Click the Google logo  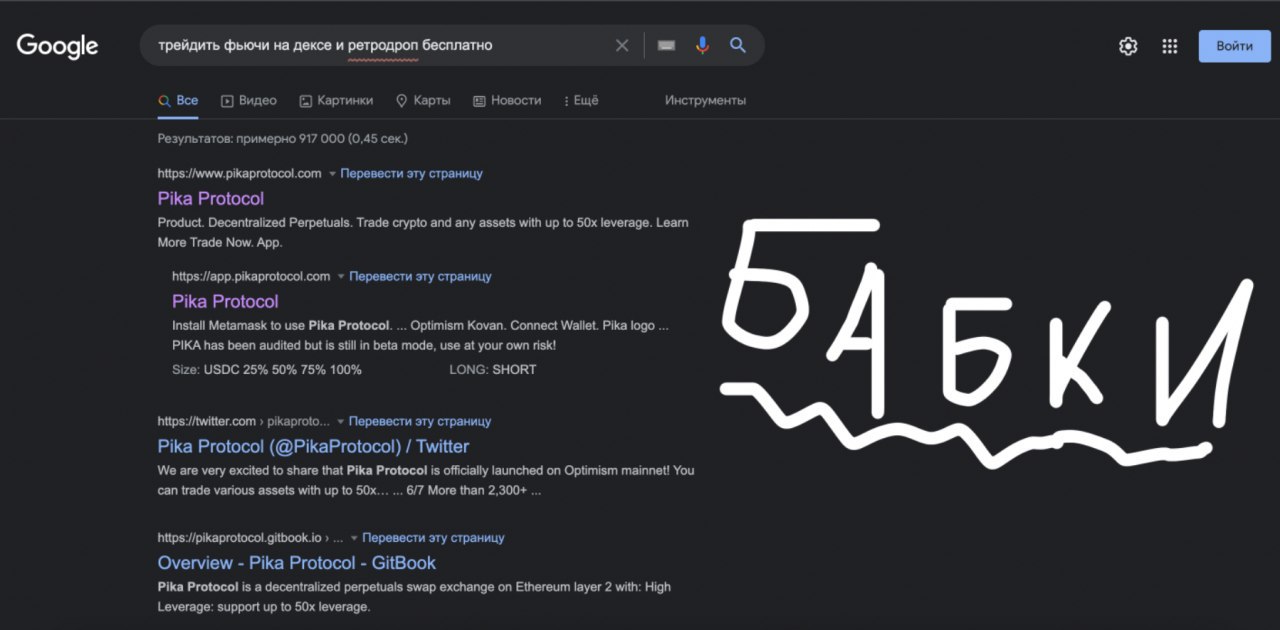coord(57,46)
